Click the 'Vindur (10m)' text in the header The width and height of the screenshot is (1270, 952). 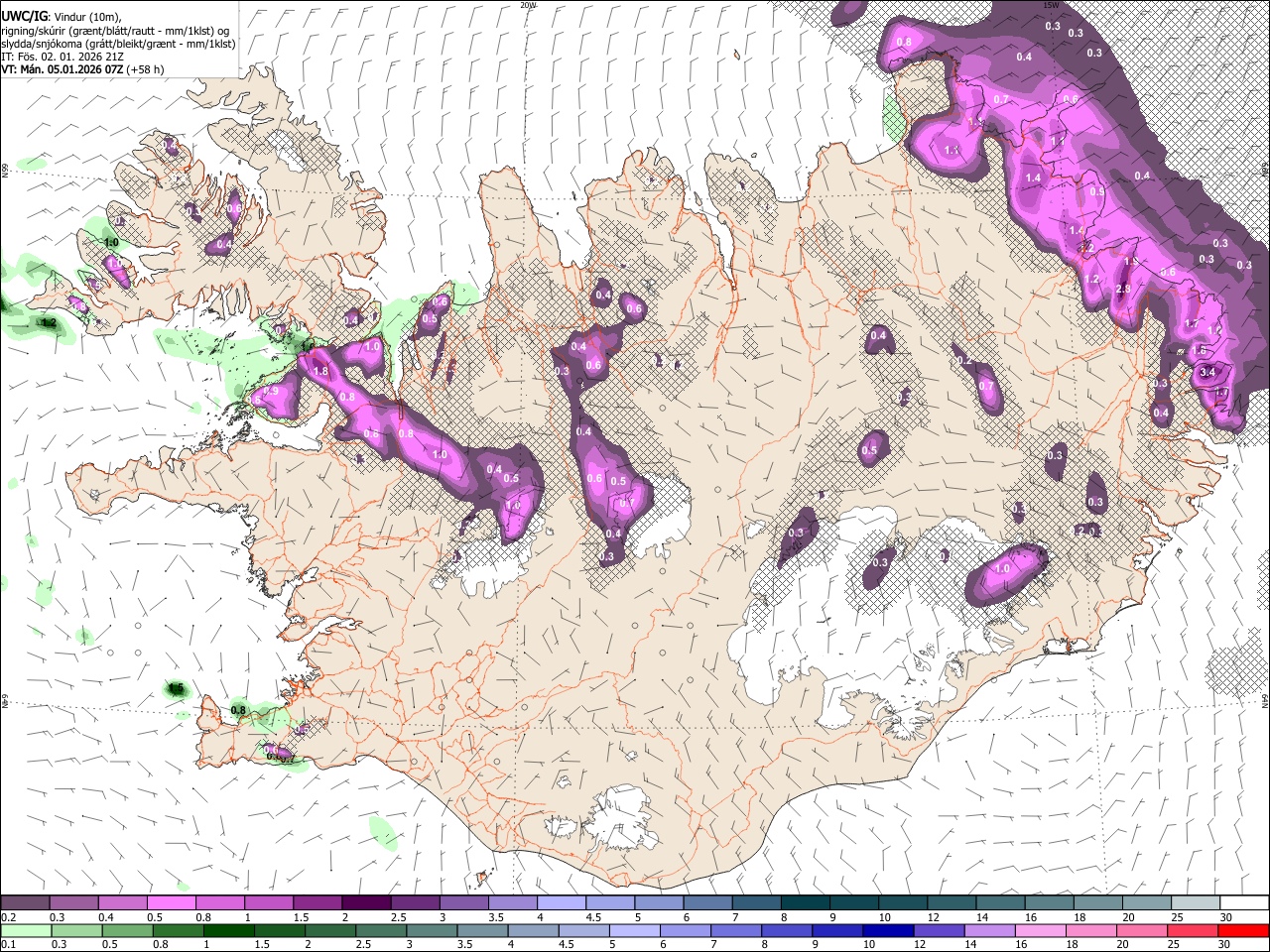click(86, 16)
